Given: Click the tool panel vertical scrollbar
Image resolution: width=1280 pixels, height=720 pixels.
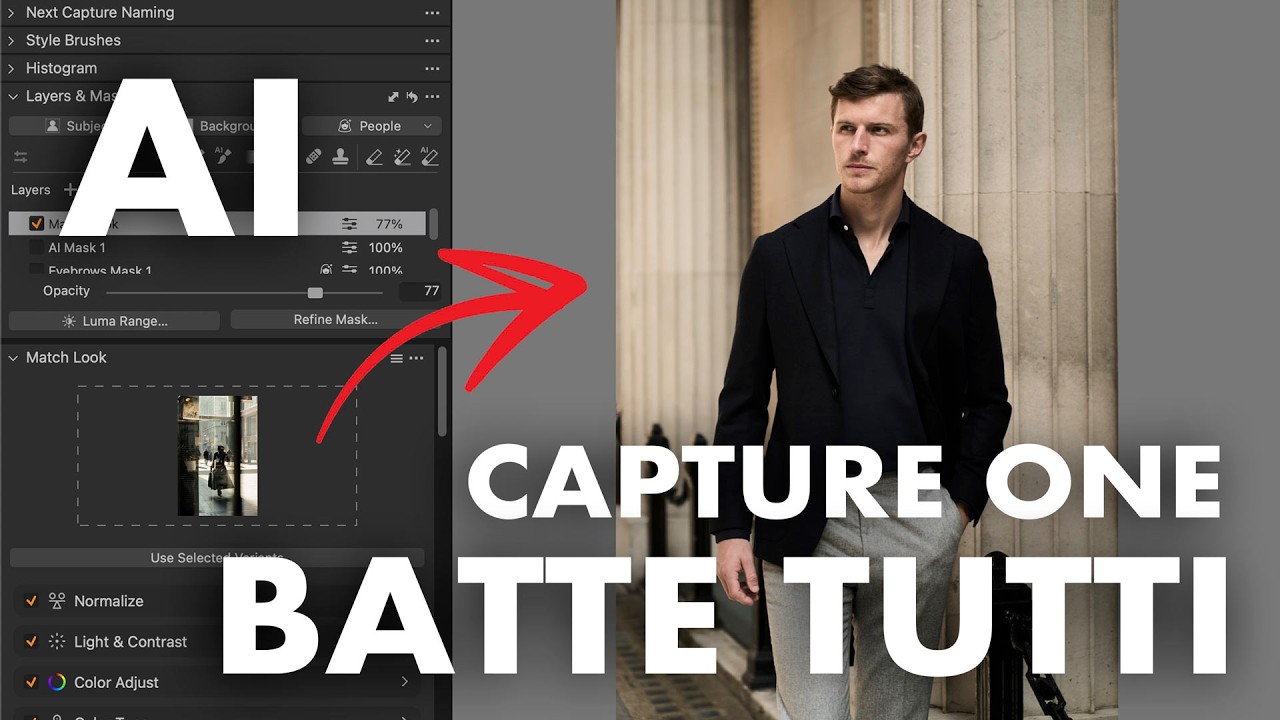Looking at the screenshot, I should click(442, 390).
